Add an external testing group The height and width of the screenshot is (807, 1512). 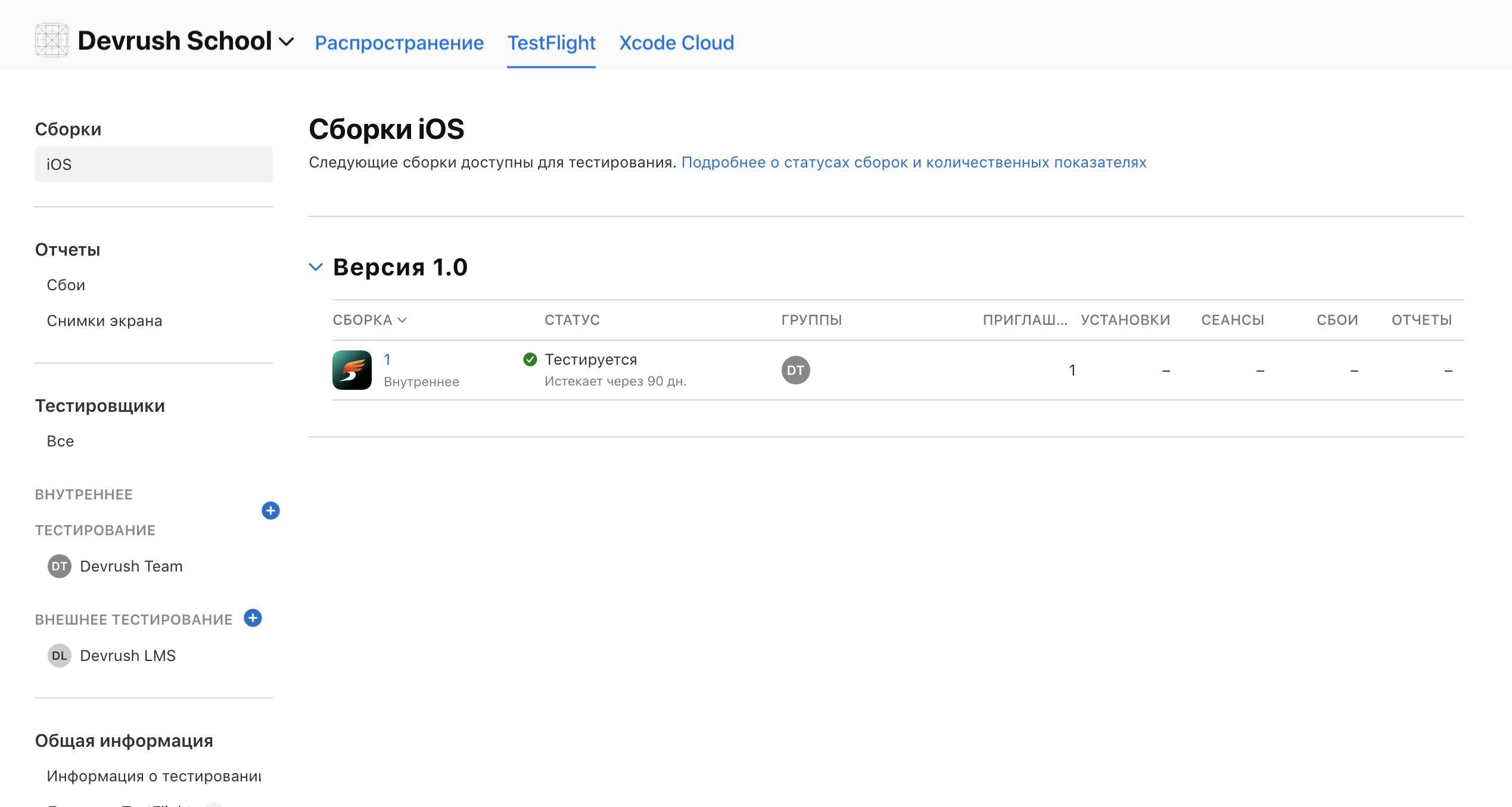(253, 618)
